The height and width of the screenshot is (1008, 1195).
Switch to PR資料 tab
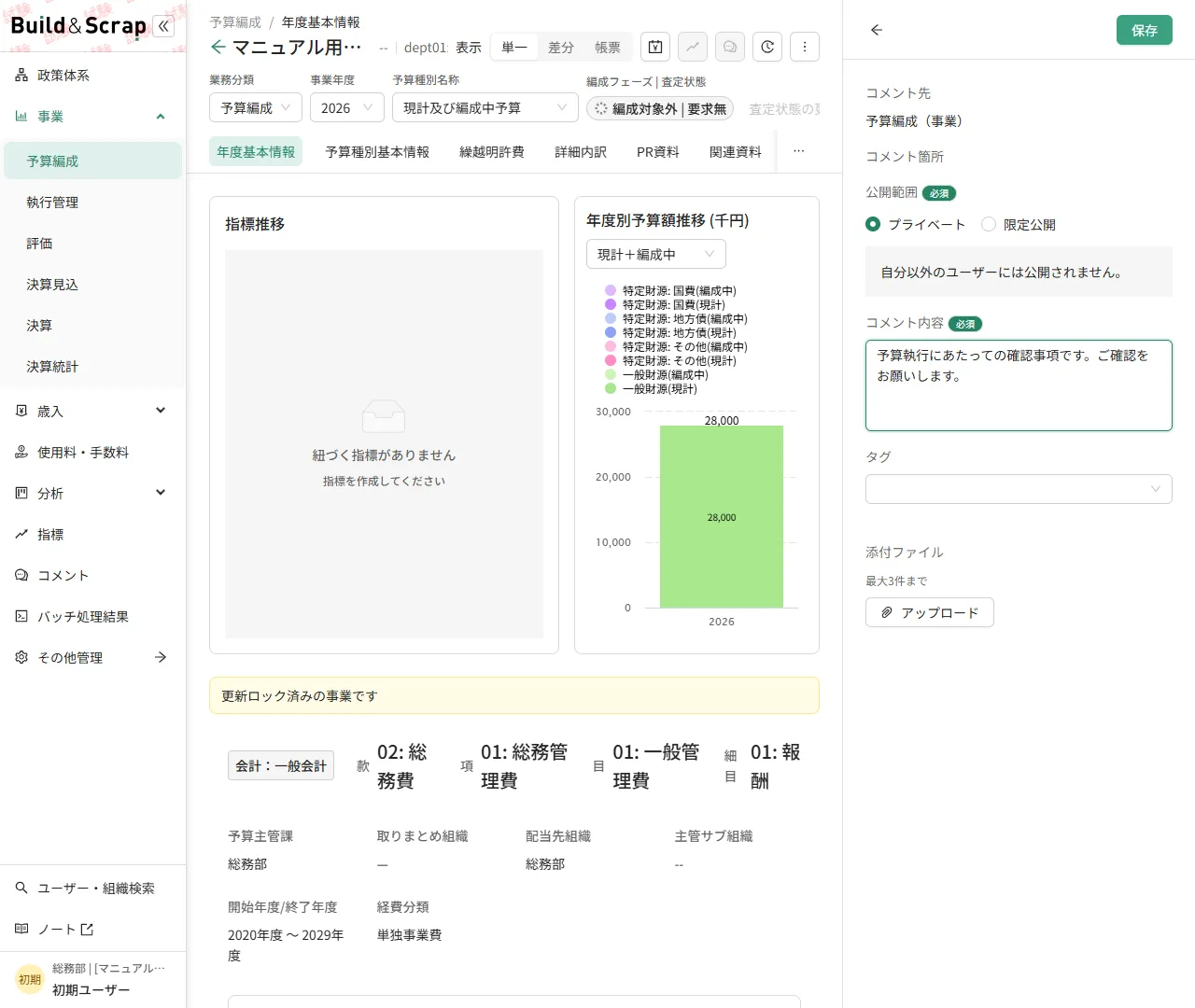658,151
